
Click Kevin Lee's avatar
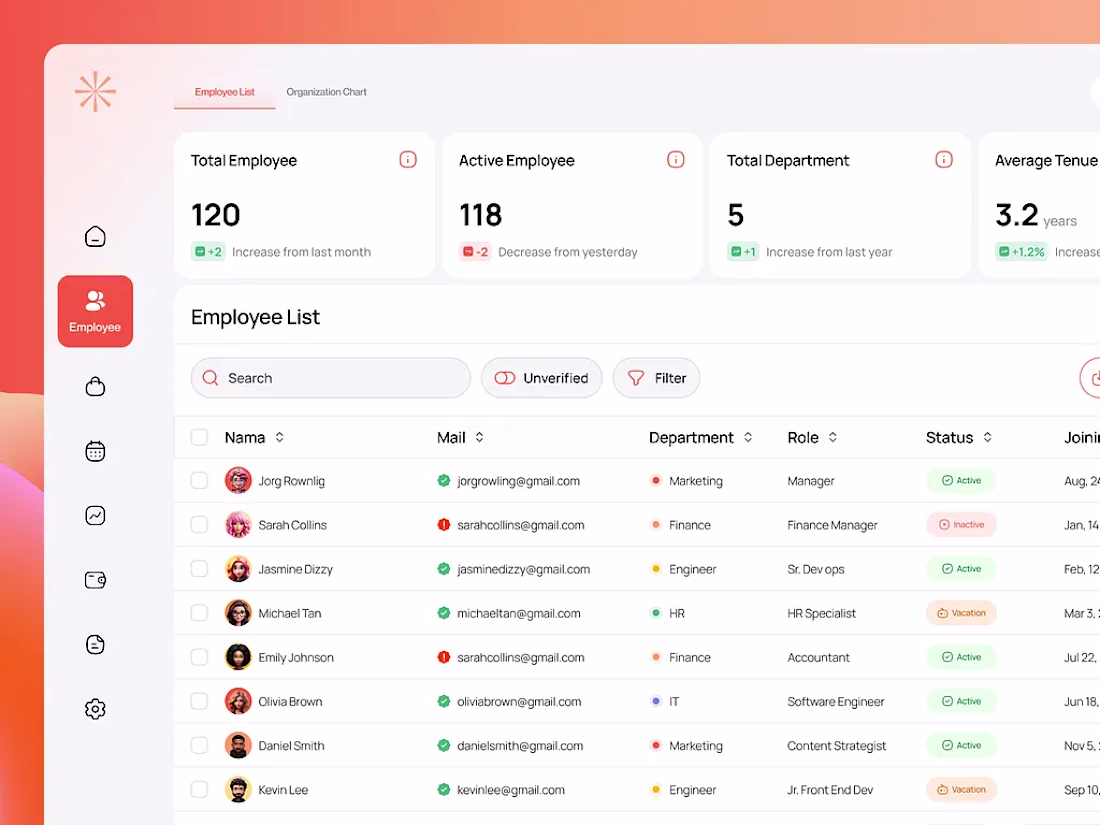pyautogui.click(x=238, y=789)
